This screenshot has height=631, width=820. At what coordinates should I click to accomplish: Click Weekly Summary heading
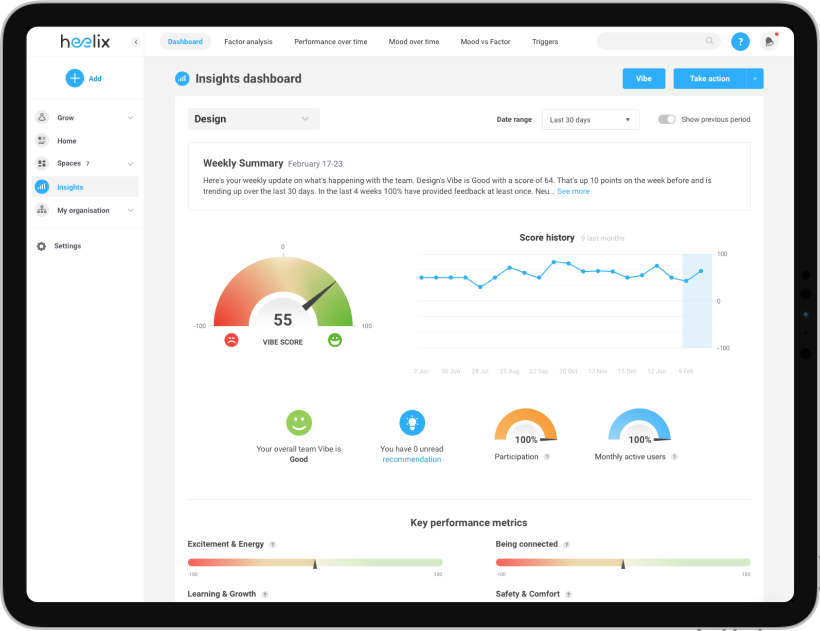(243, 163)
